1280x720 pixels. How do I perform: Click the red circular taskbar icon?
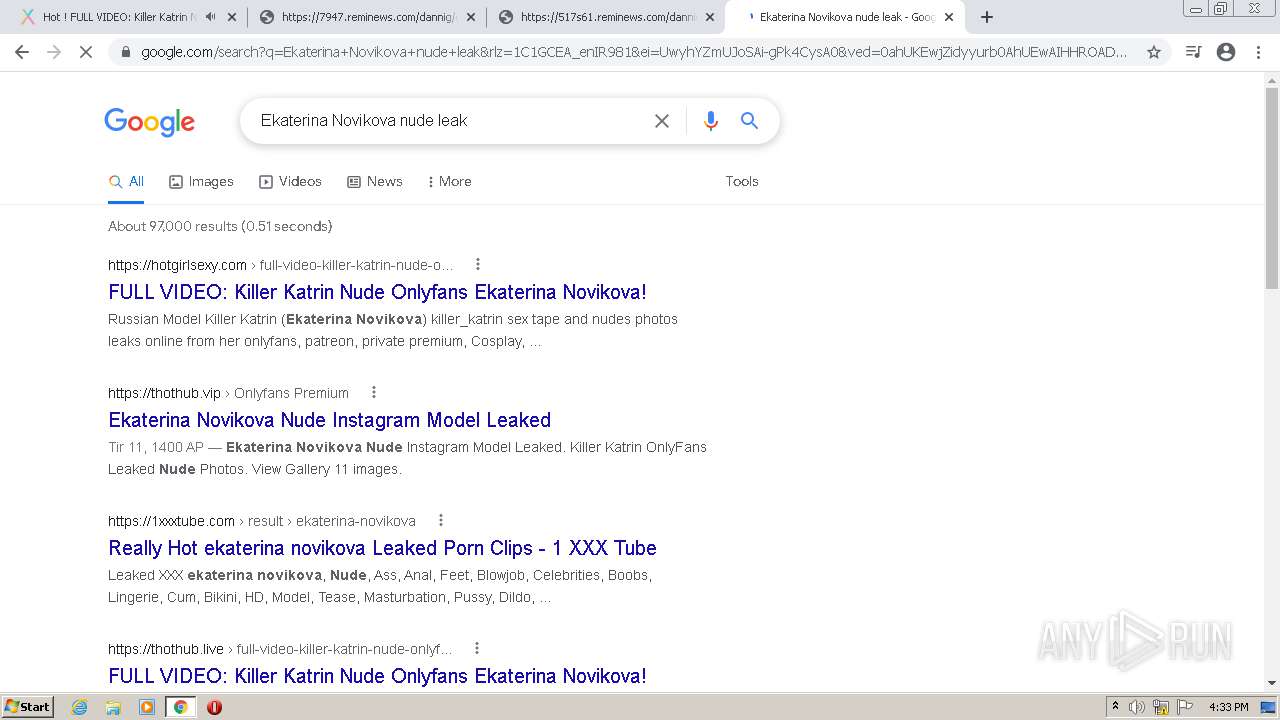214,707
